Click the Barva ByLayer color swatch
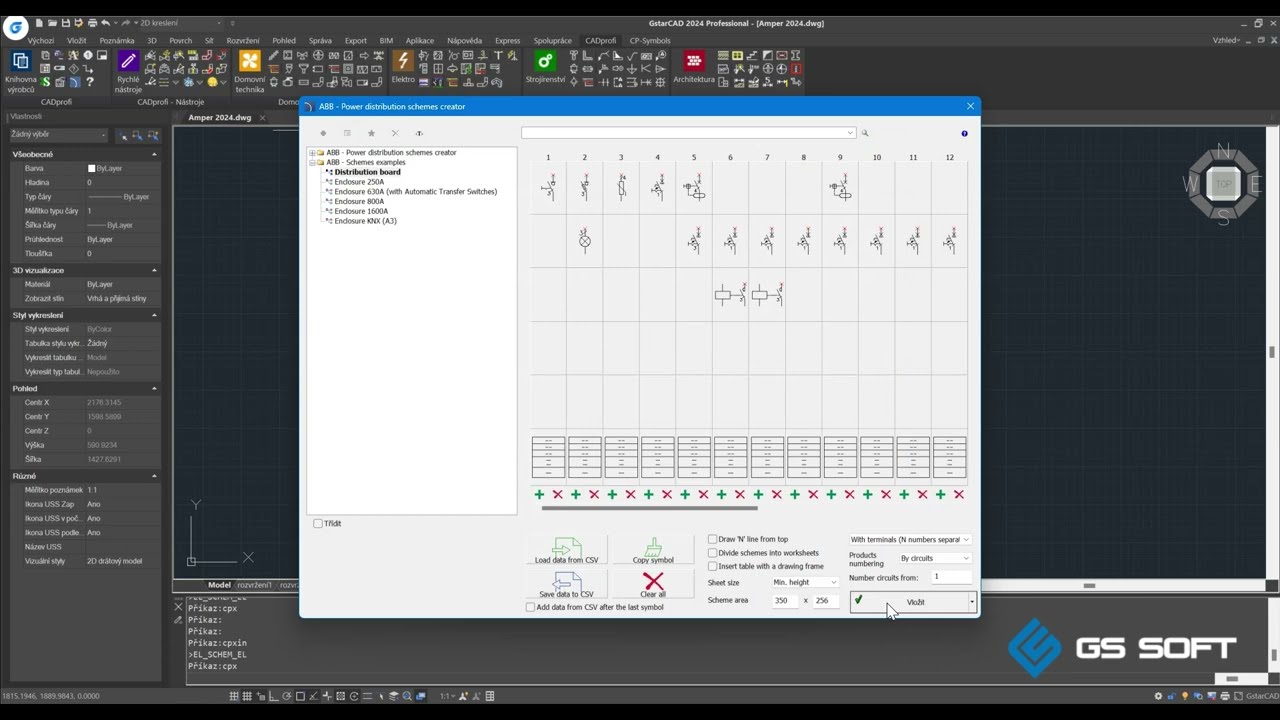This screenshot has width=1280, height=720. pos(92,169)
